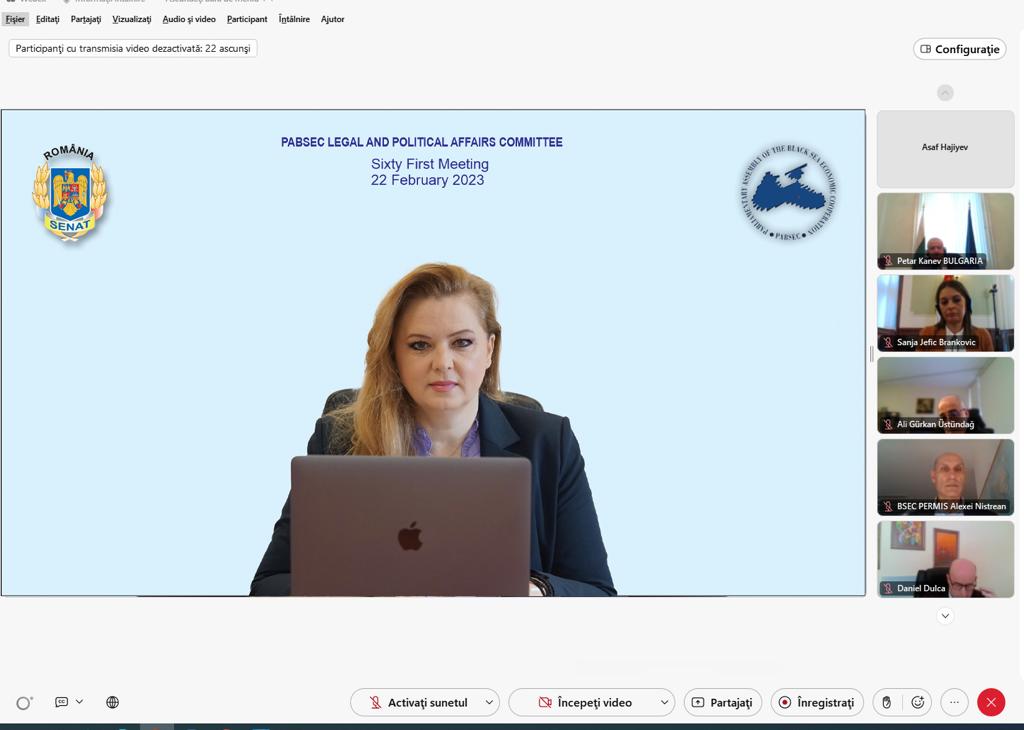Open the Fișier menu
Image resolution: width=1024 pixels, height=730 pixels.
point(15,19)
